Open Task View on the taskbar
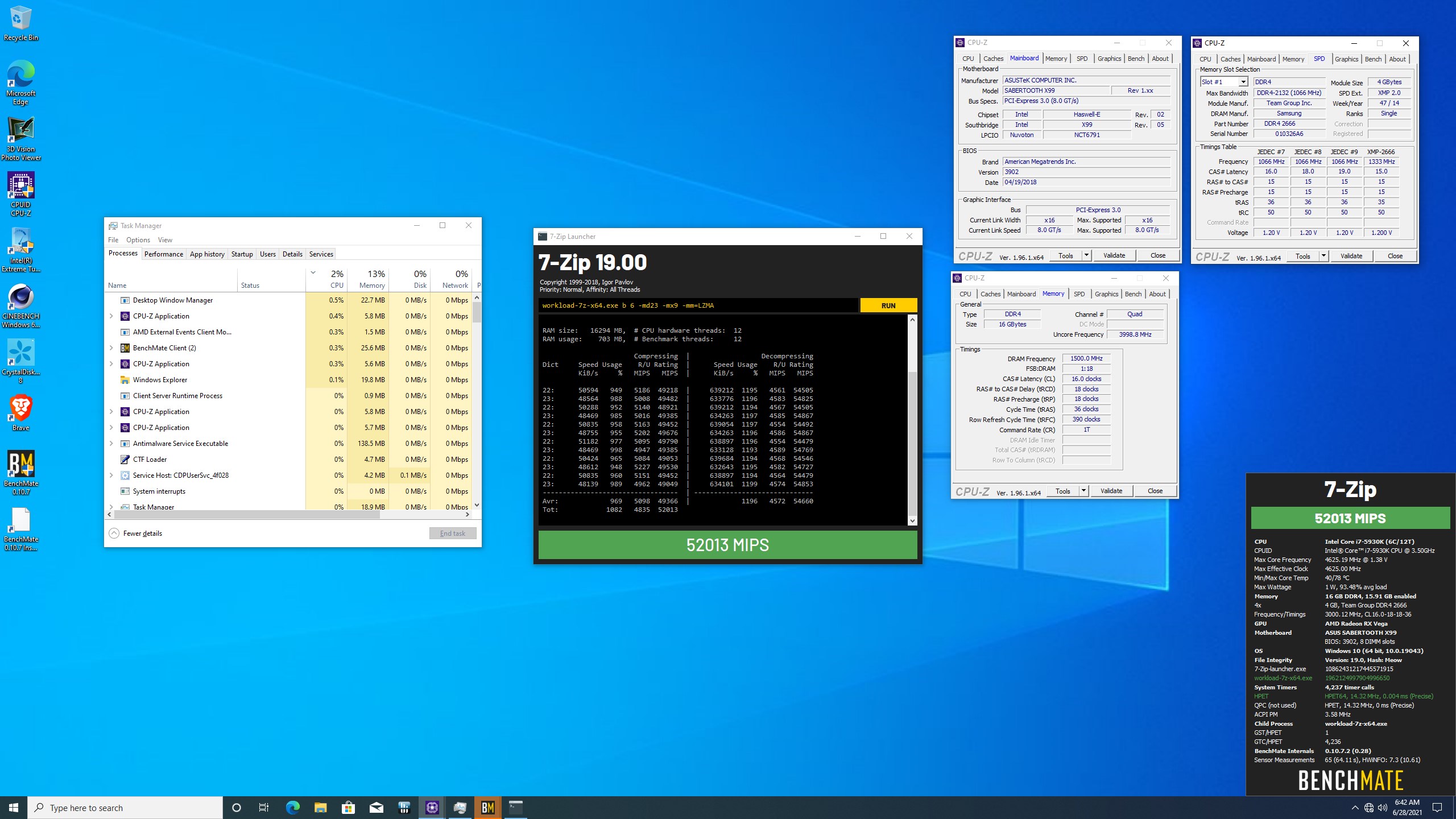1456x819 pixels. [x=264, y=808]
